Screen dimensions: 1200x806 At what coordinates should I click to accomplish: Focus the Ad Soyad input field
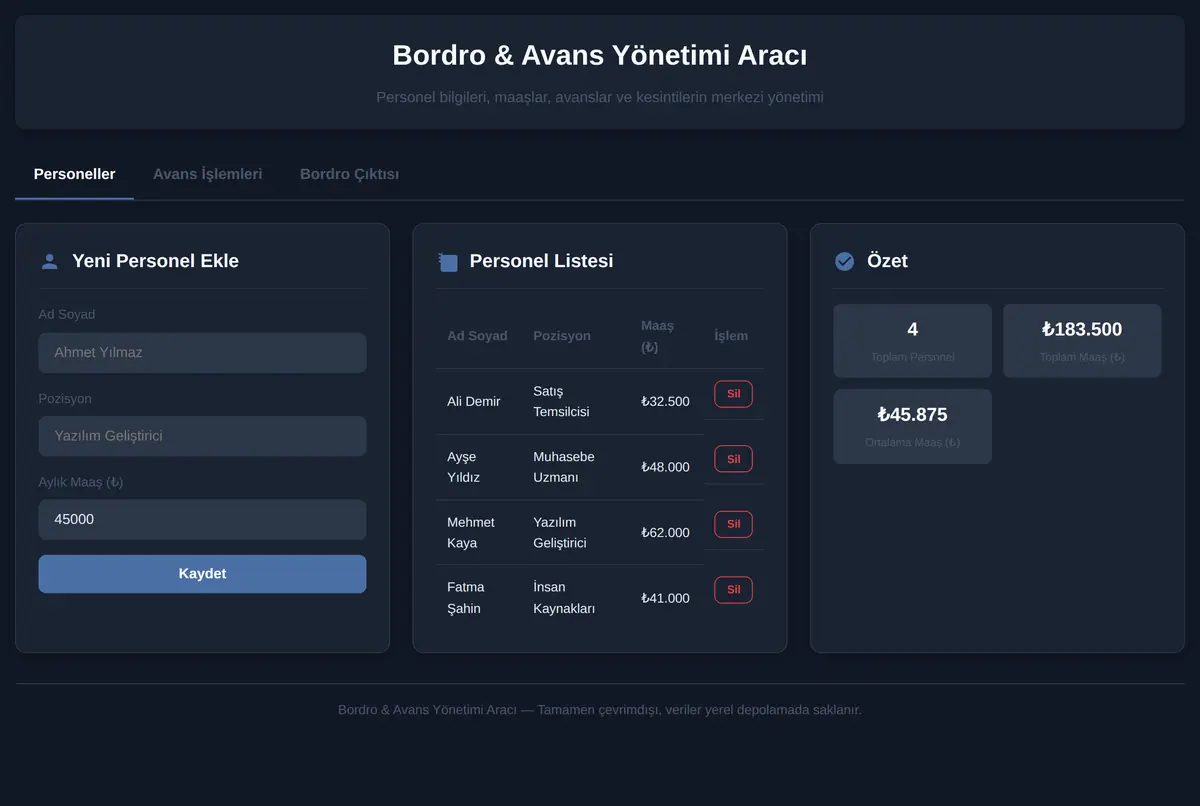coord(202,353)
